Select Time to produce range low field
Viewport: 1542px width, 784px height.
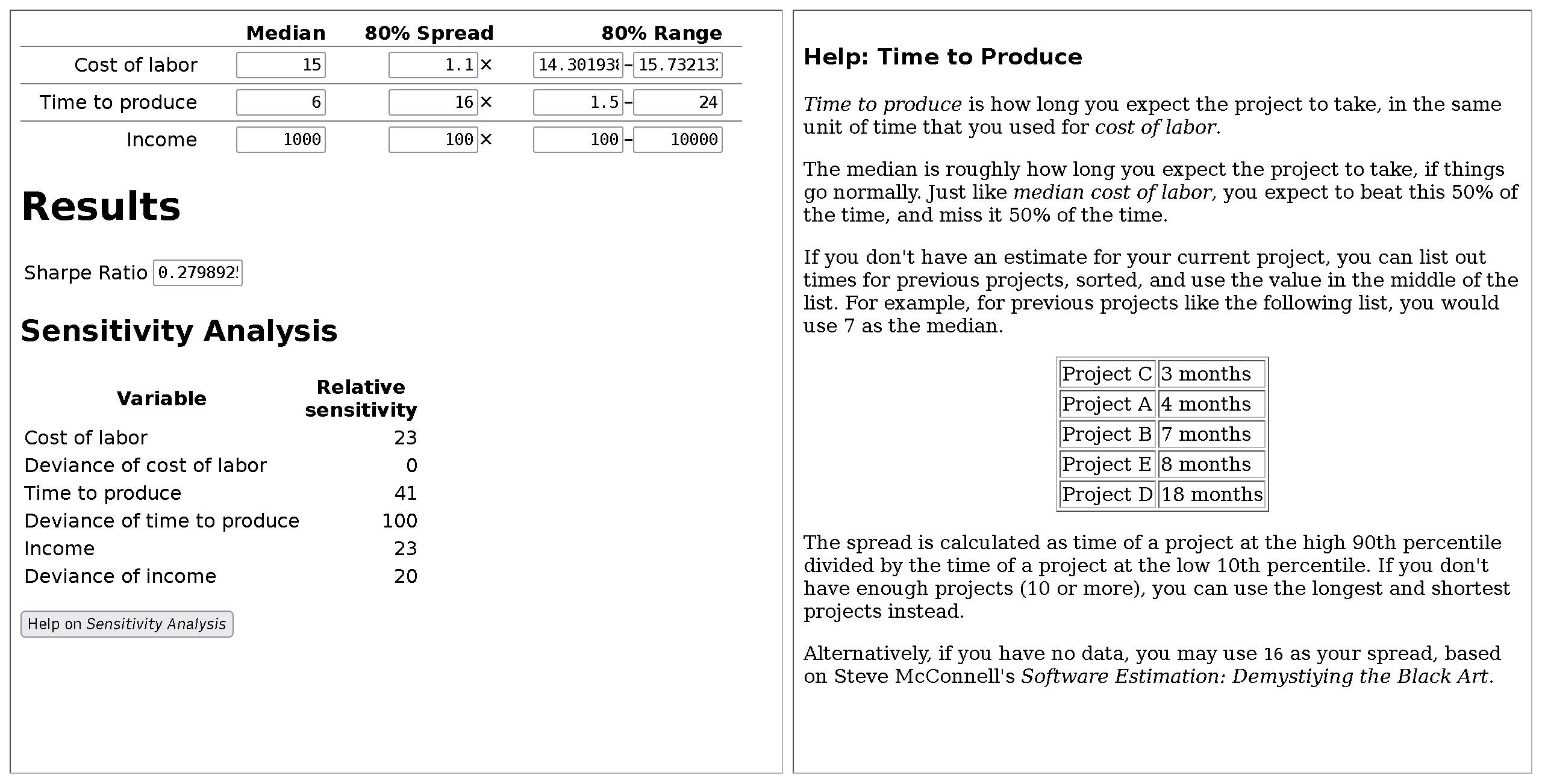[578, 102]
